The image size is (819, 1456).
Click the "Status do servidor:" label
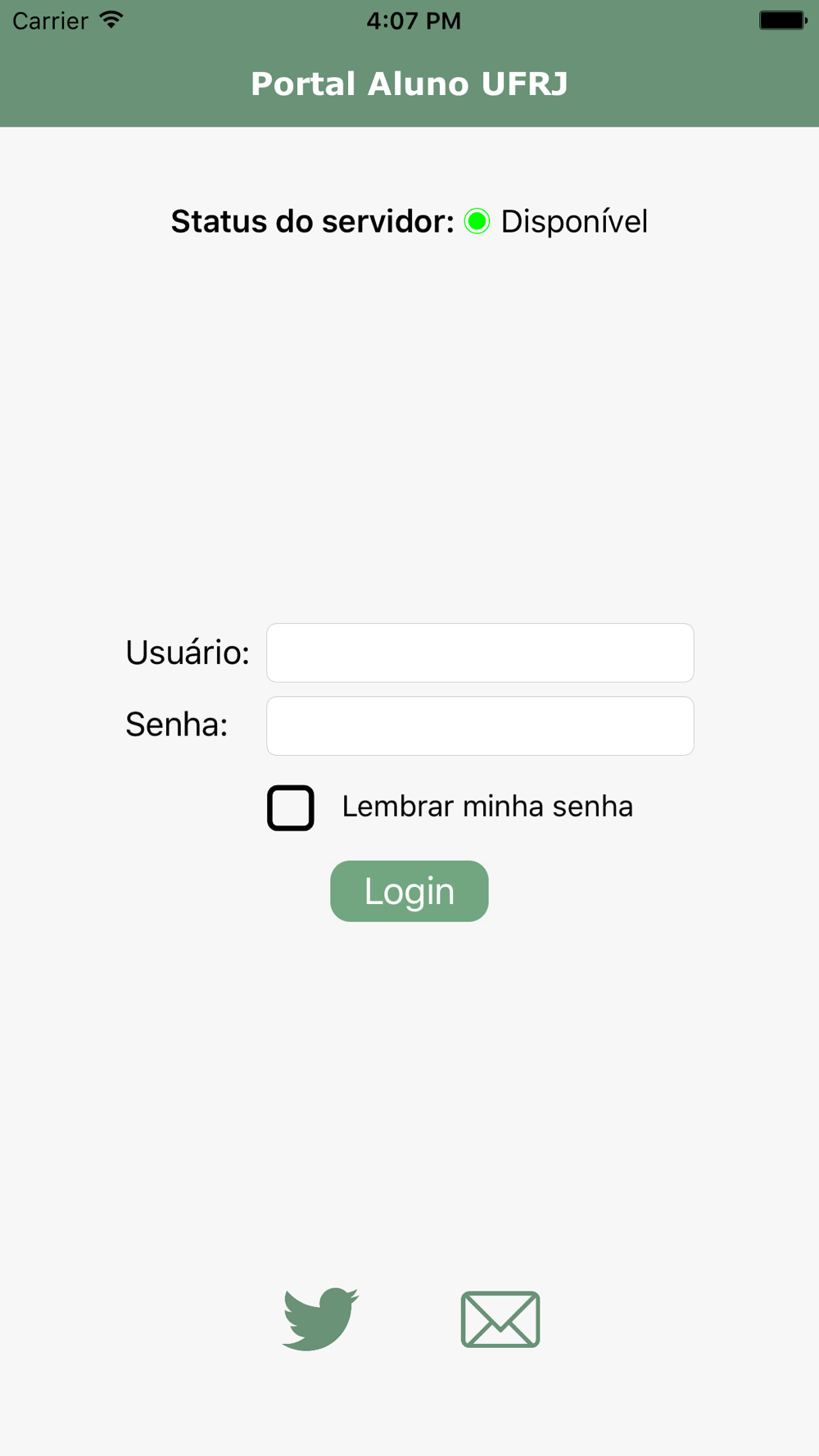312,221
